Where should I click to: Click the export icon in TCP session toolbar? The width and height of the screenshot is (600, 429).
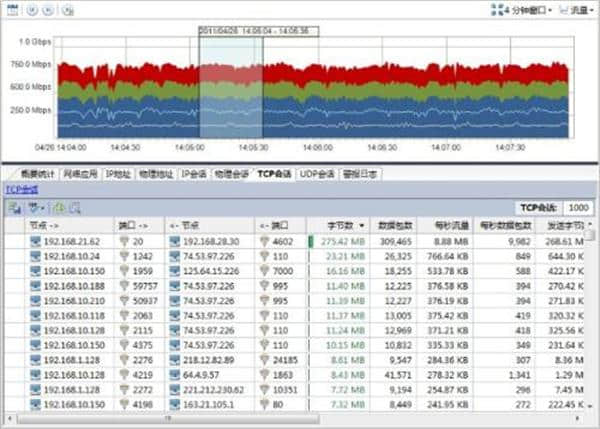click(x=15, y=207)
